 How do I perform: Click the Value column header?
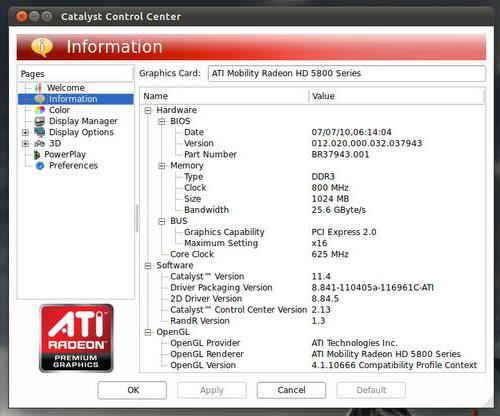396,96
